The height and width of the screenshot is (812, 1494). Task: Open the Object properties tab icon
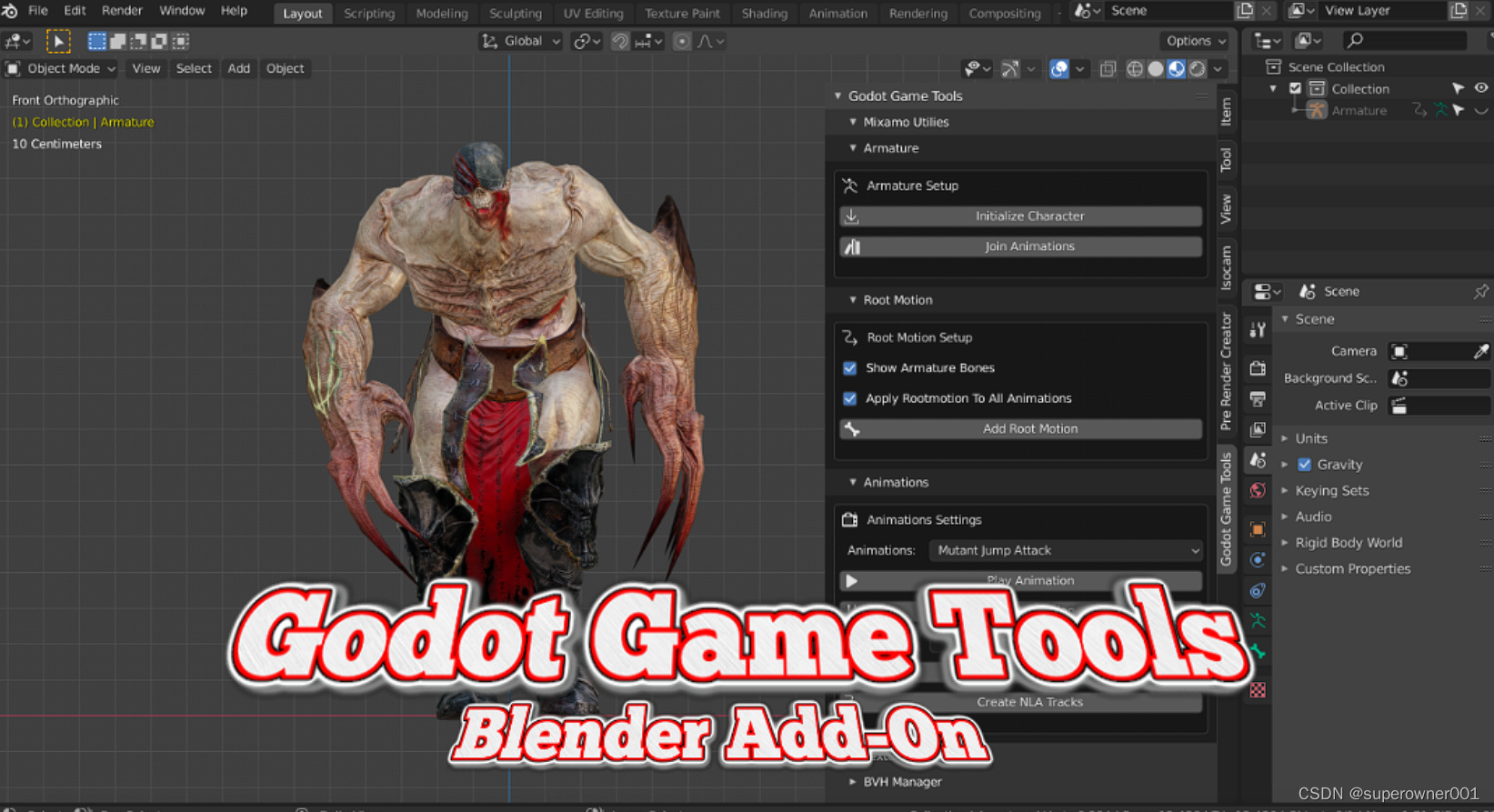[1258, 529]
